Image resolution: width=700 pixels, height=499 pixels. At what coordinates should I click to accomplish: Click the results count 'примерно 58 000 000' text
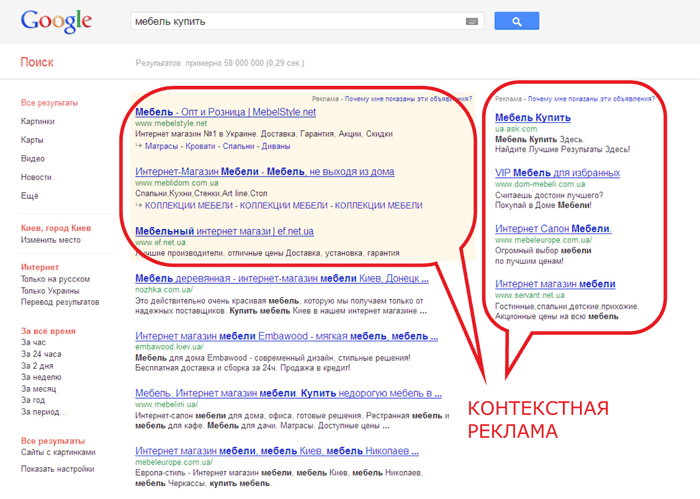[225, 63]
